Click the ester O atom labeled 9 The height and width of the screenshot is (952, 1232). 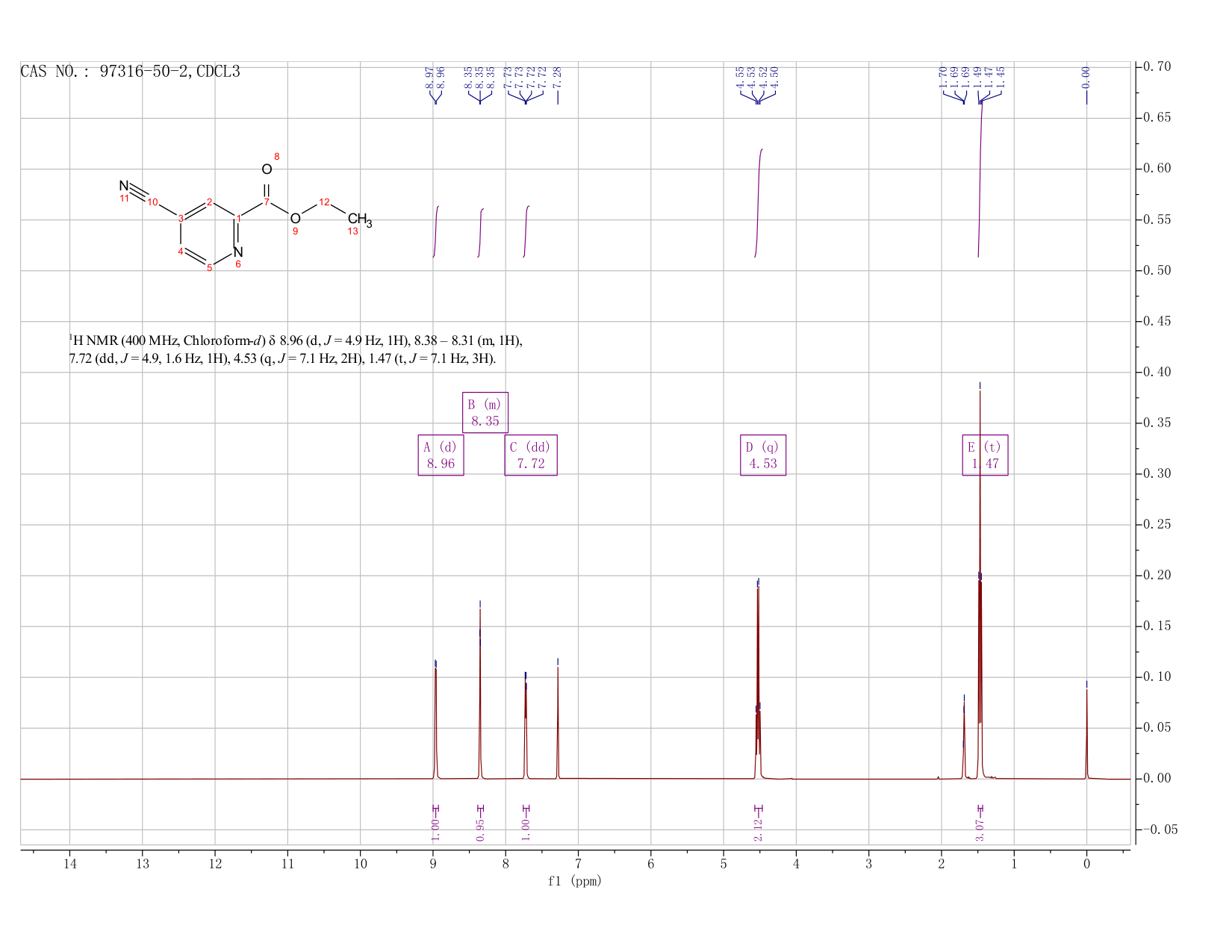click(295, 218)
